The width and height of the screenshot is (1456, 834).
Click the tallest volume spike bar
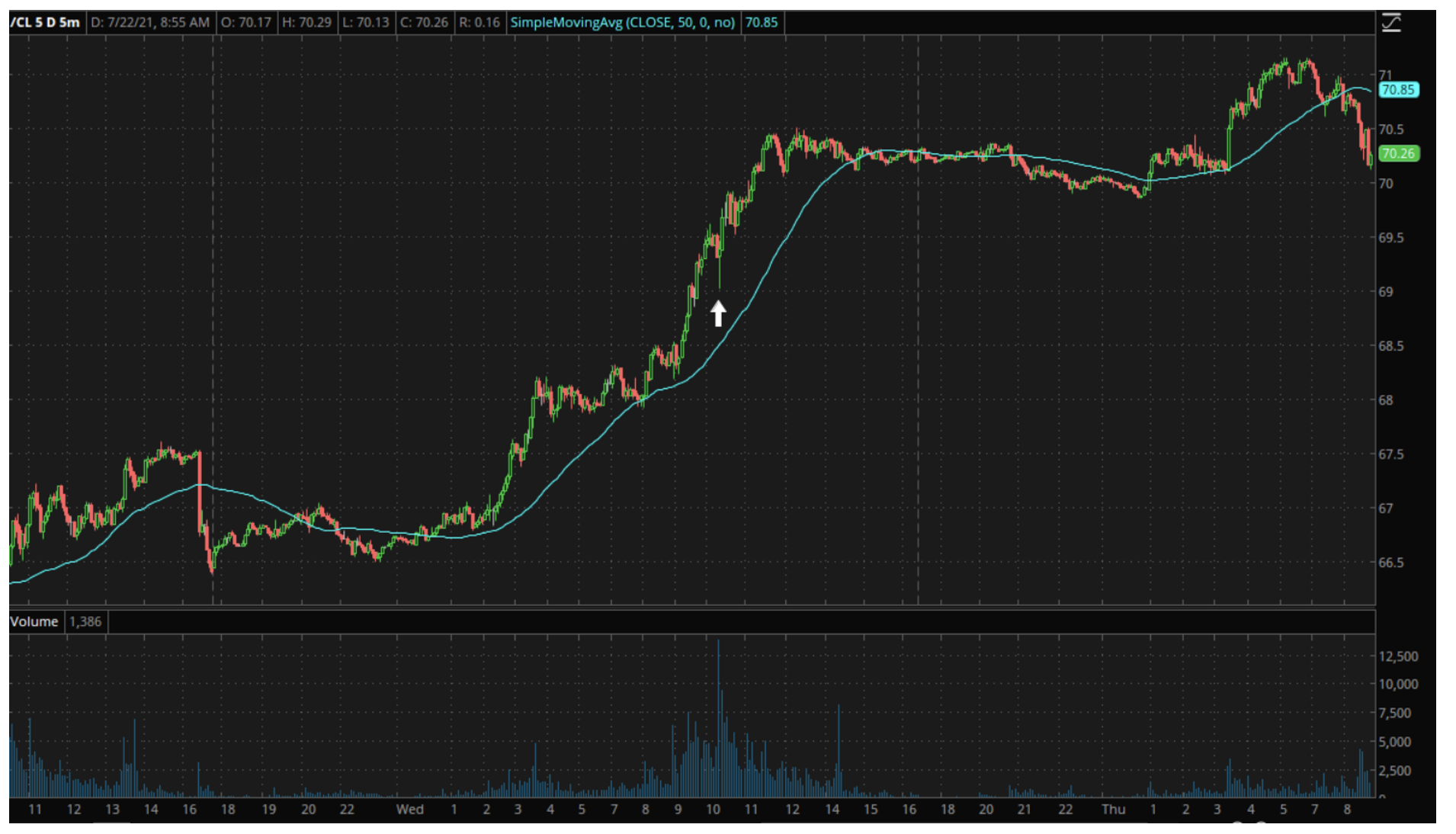717,719
